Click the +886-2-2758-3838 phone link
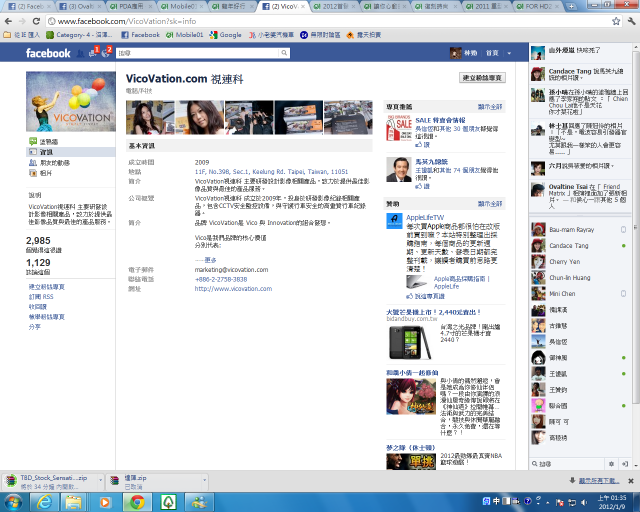Image resolution: width=640 pixels, height=512 pixels. [x=221, y=279]
